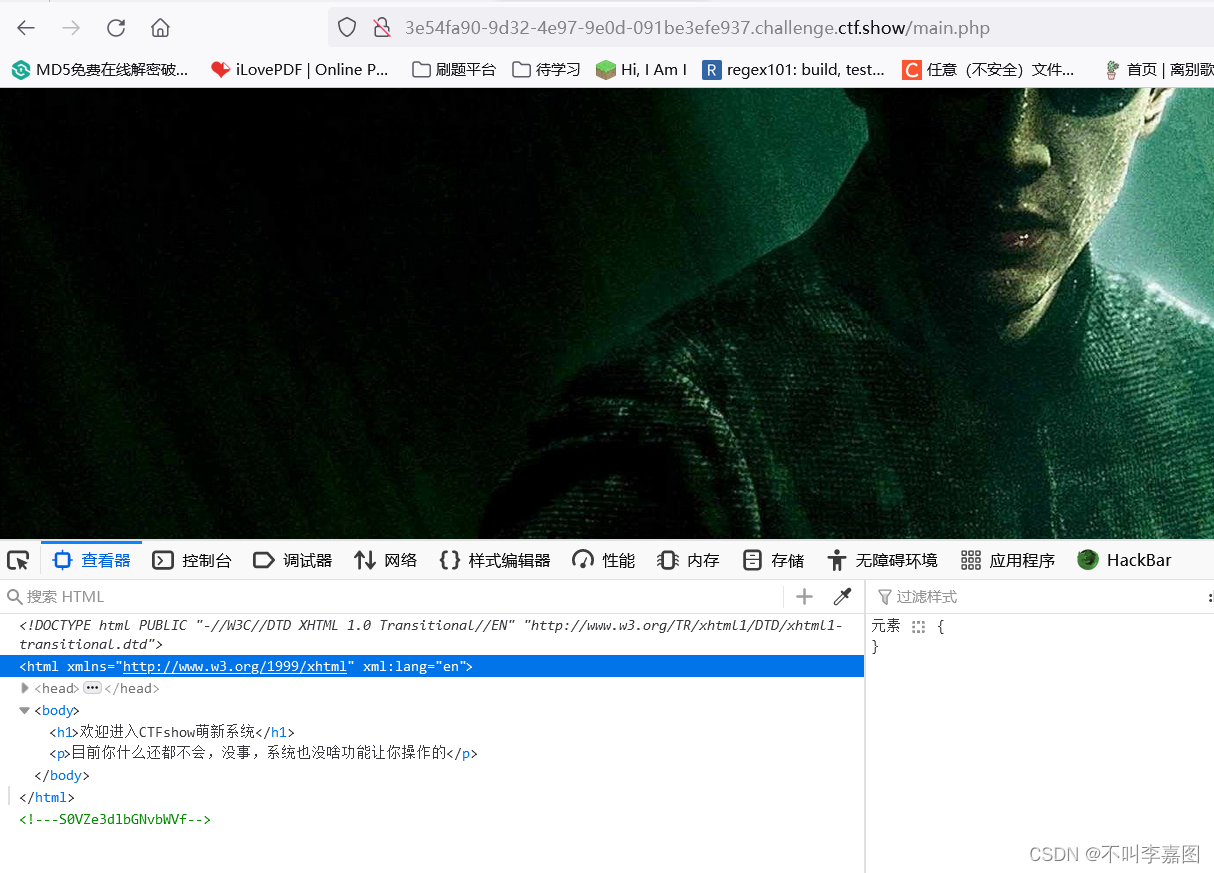The width and height of the screenshot is (1214, 873).
Task: Switch to the 存储 storage tab
Action: click(773, 560)
